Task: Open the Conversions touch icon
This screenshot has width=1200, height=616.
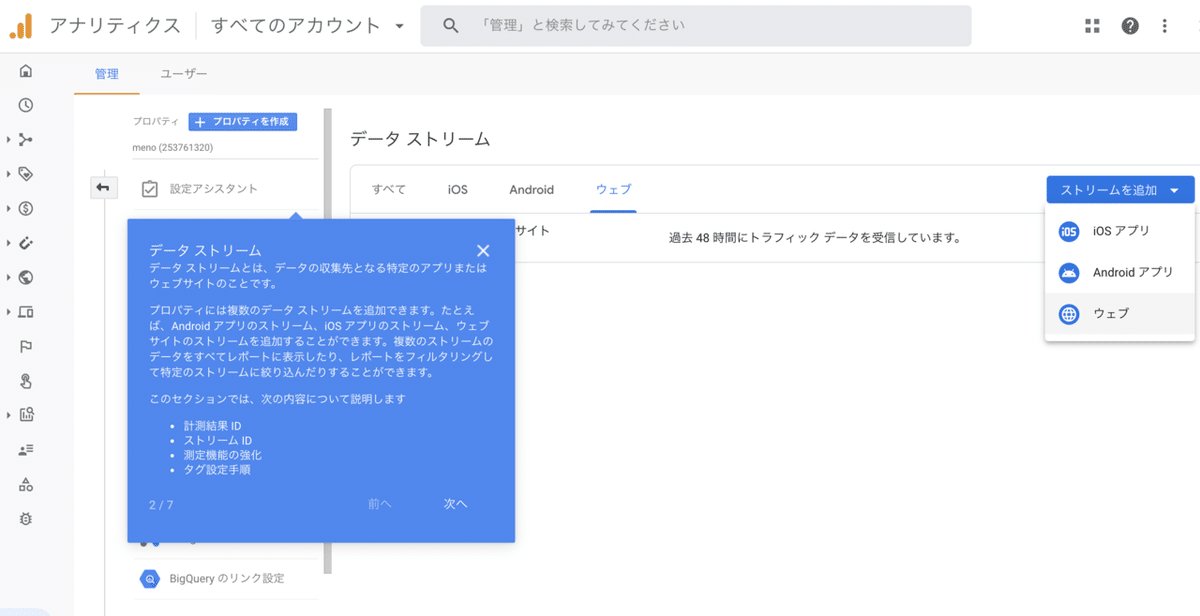Action: pos(26,381)
